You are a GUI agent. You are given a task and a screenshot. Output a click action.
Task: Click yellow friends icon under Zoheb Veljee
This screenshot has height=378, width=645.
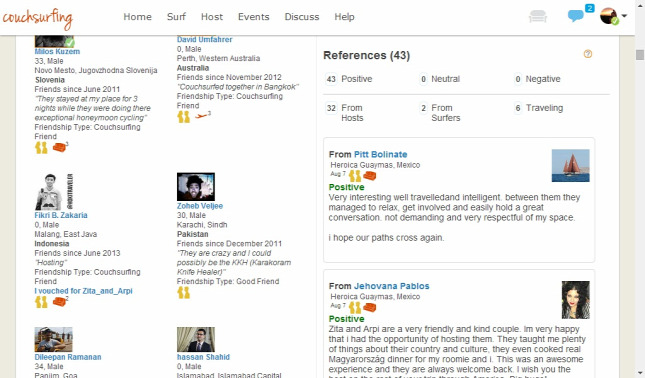(183, 292)
